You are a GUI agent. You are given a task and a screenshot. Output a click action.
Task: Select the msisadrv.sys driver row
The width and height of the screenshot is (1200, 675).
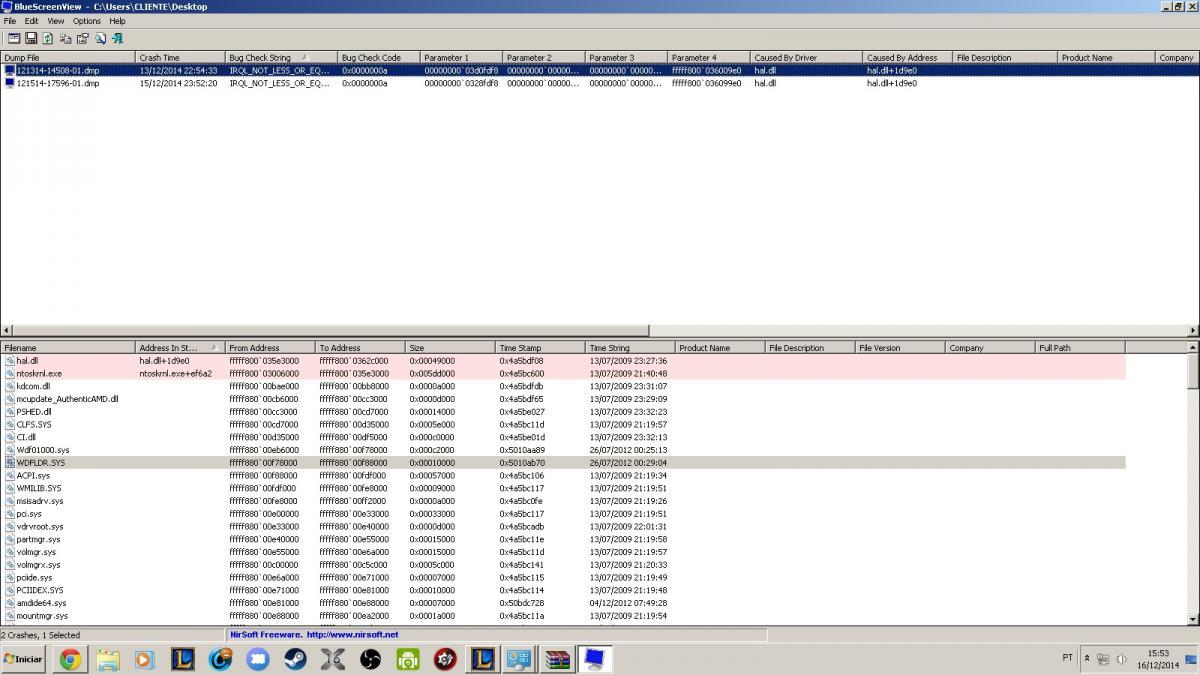click(563, 501)
